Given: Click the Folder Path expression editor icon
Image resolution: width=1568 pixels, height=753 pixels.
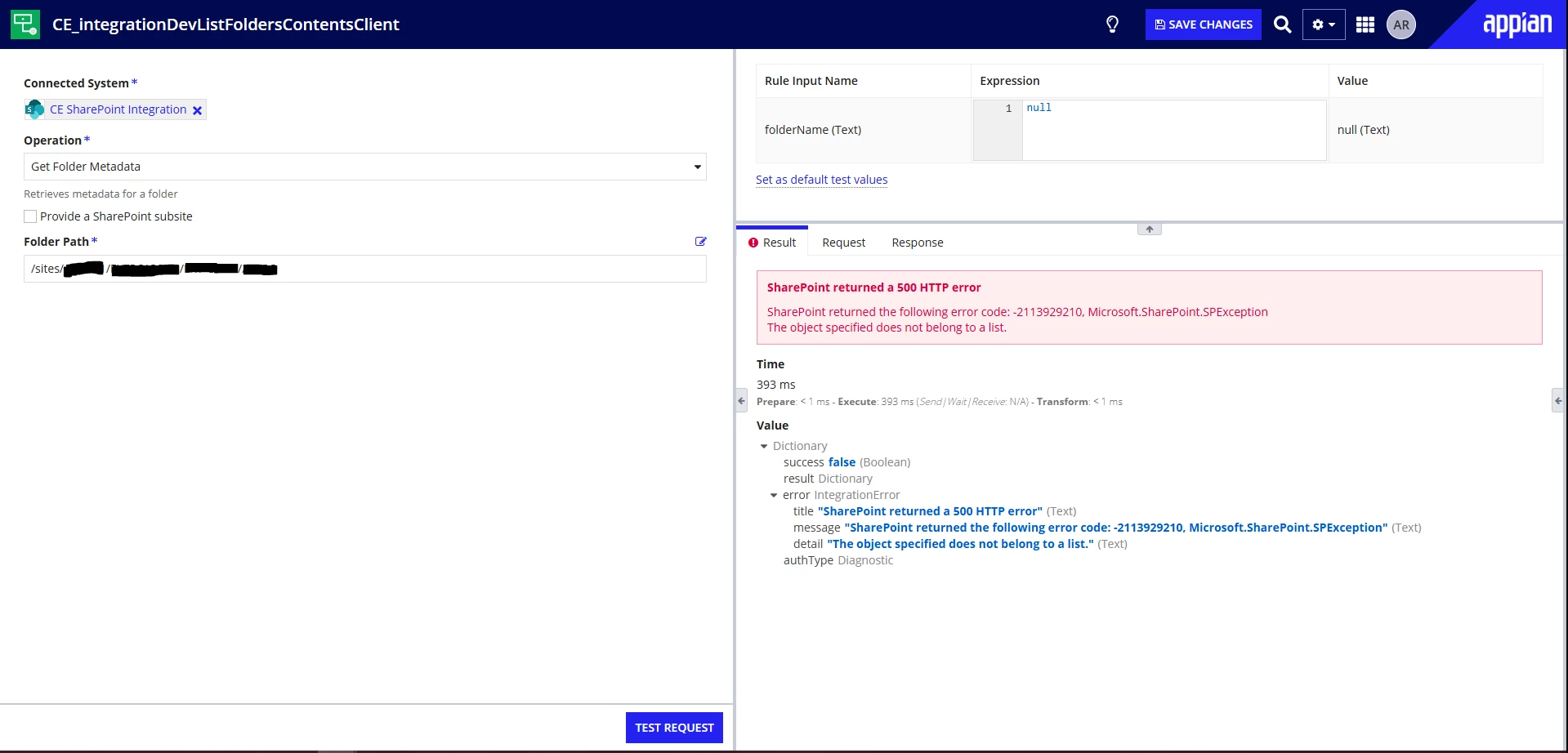Looking at the screenshot, I should click(x=700, y=242).
